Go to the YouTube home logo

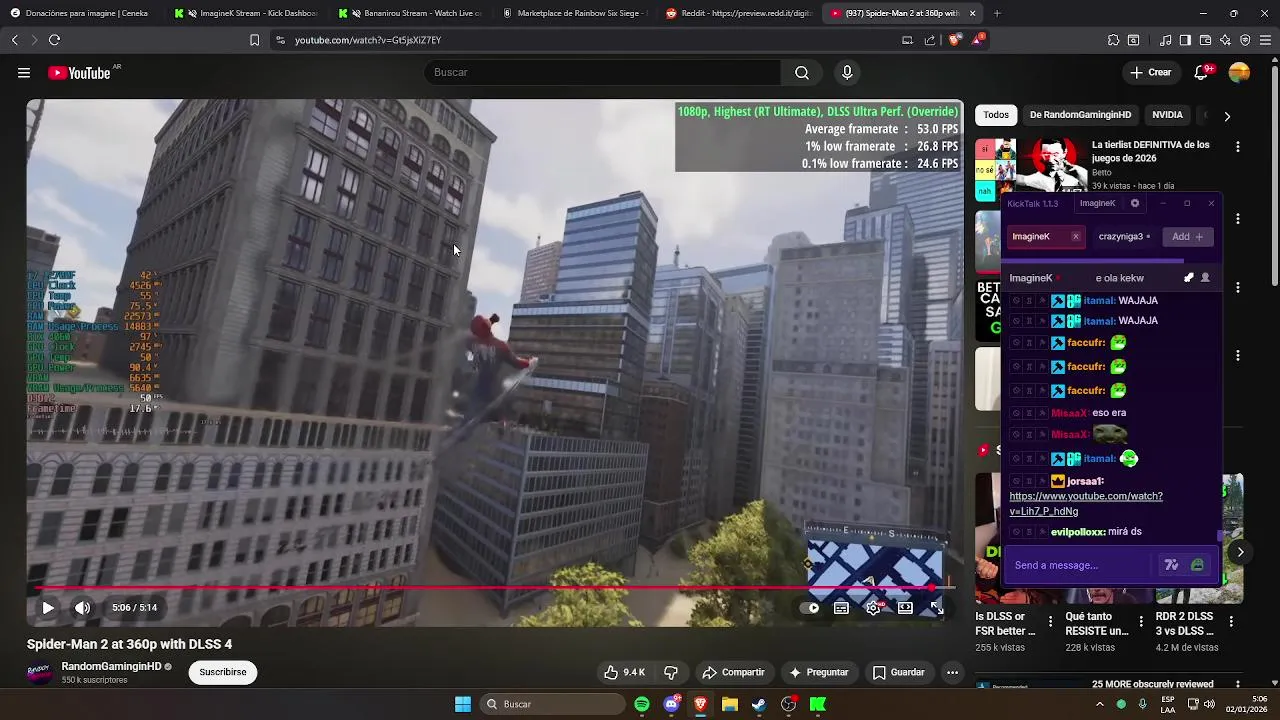tap(79, 73)
